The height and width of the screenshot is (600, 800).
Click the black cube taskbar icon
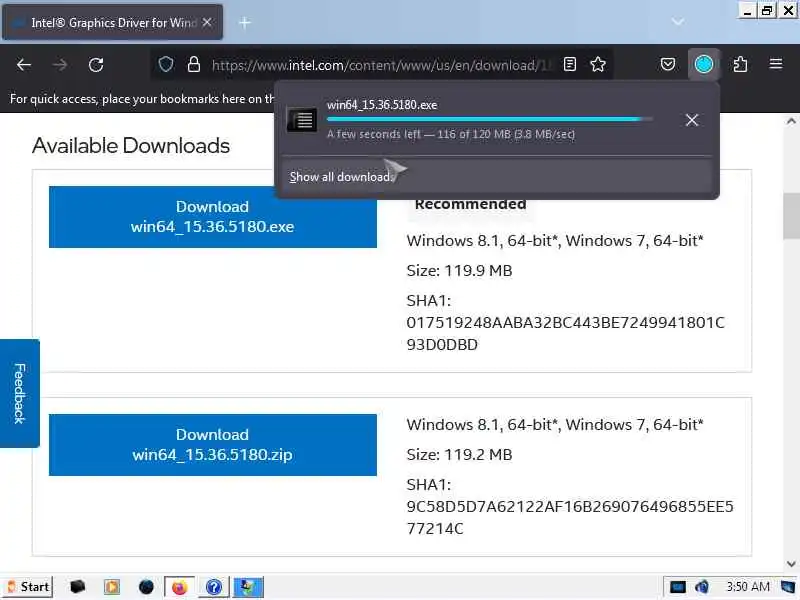coord(78,587)
